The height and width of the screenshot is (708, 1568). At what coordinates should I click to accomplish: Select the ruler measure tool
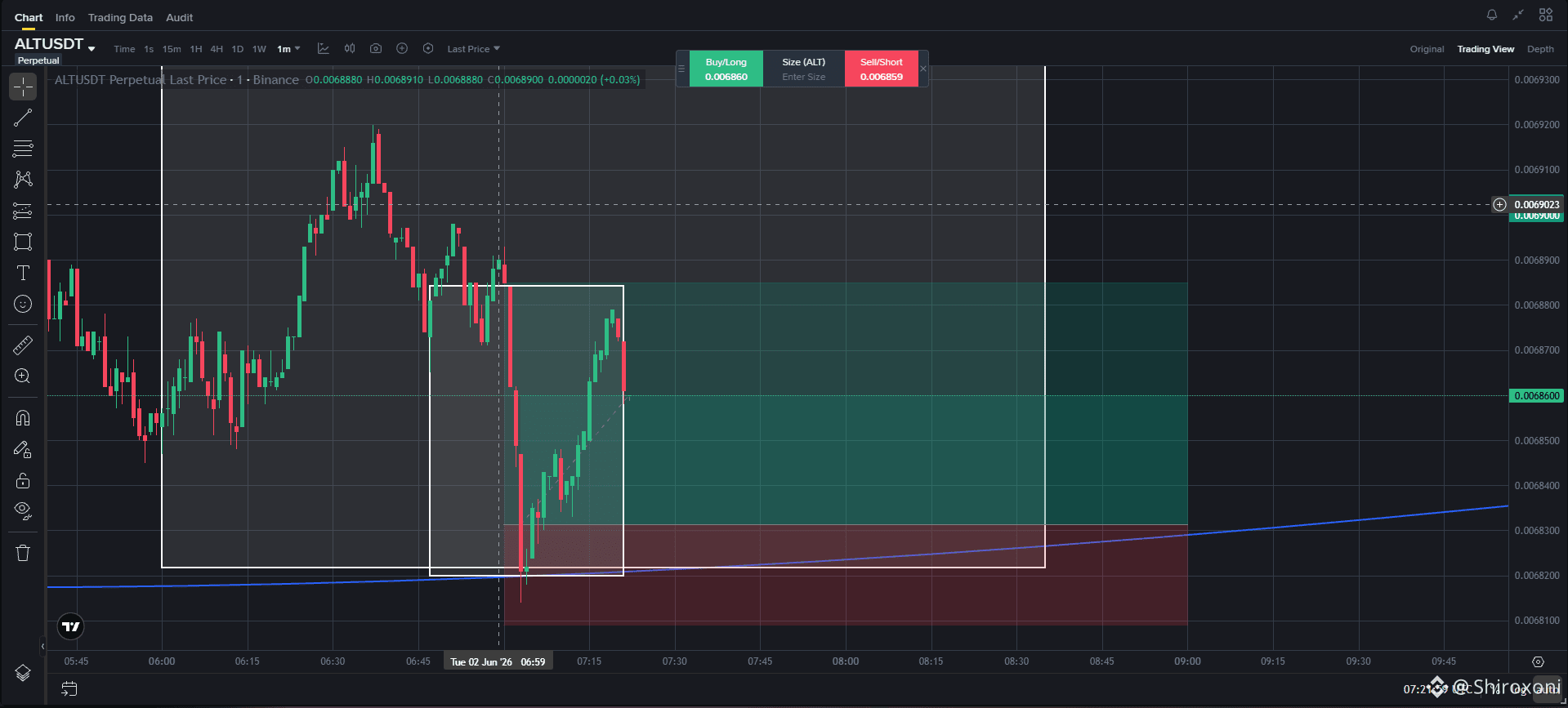coord(23,345)
